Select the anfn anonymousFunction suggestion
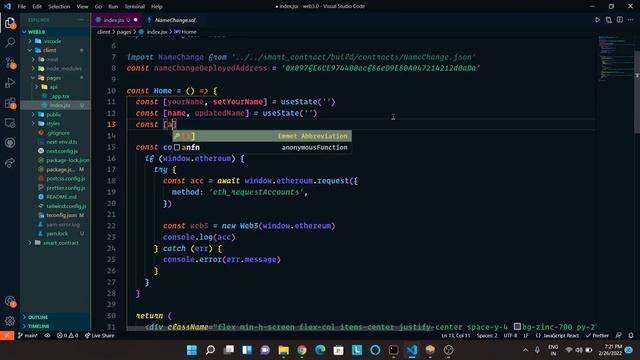This screenshot has width=640, height=360. point(262,147)
